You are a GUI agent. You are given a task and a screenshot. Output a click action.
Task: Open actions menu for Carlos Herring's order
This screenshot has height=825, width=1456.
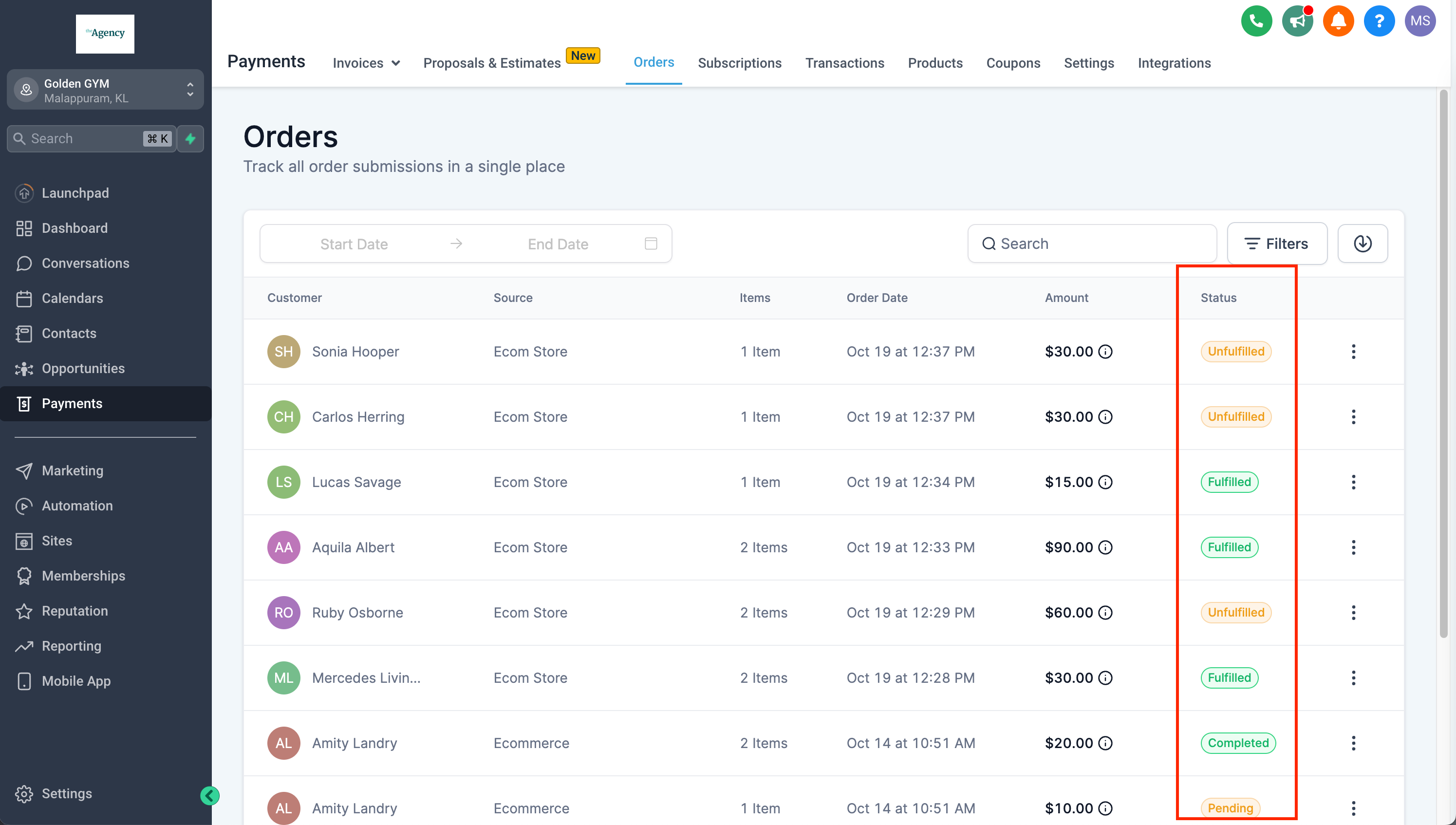[1353, 417]
